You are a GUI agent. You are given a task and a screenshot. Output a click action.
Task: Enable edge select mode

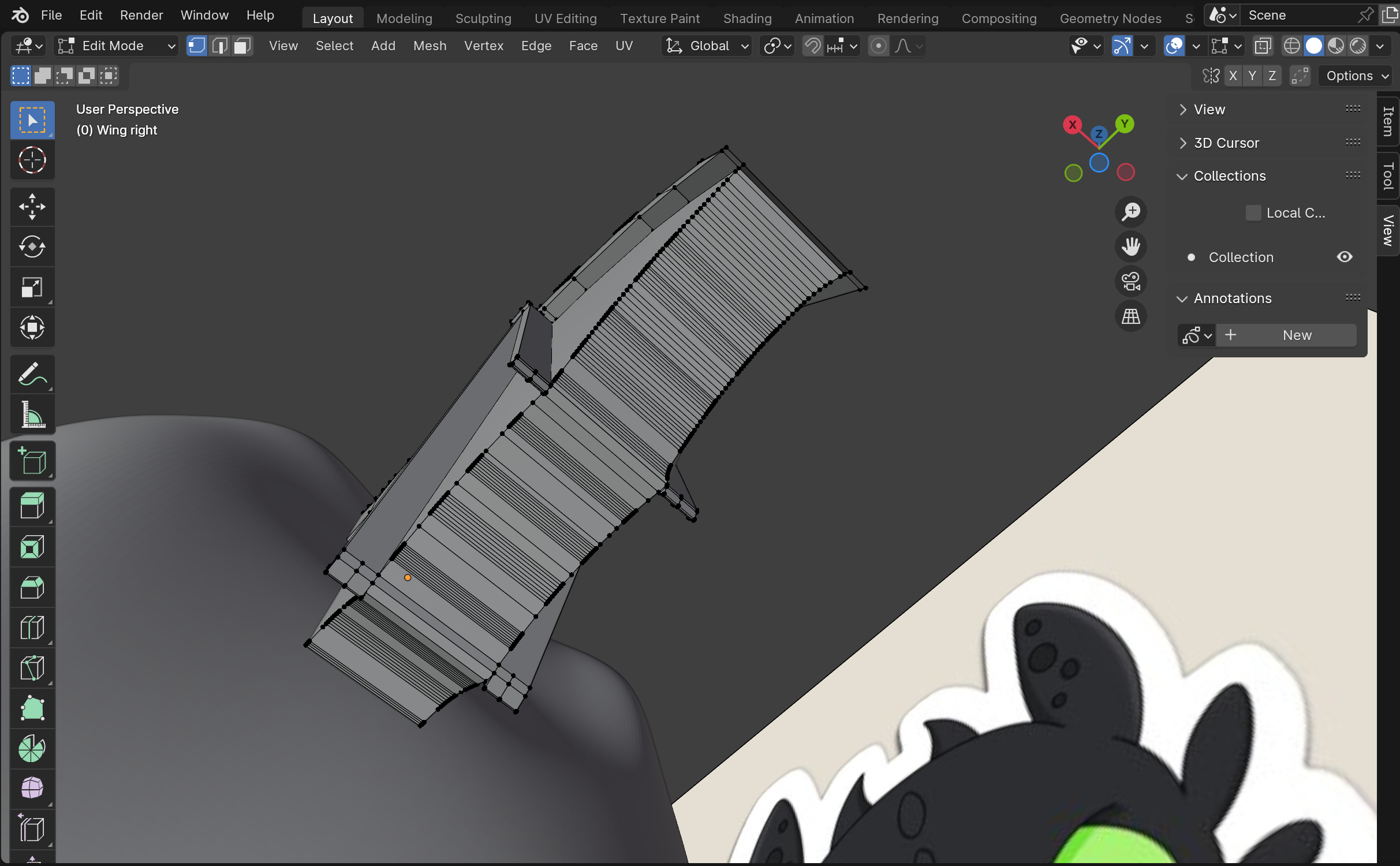pyautogui.click(x=220, y=46)
